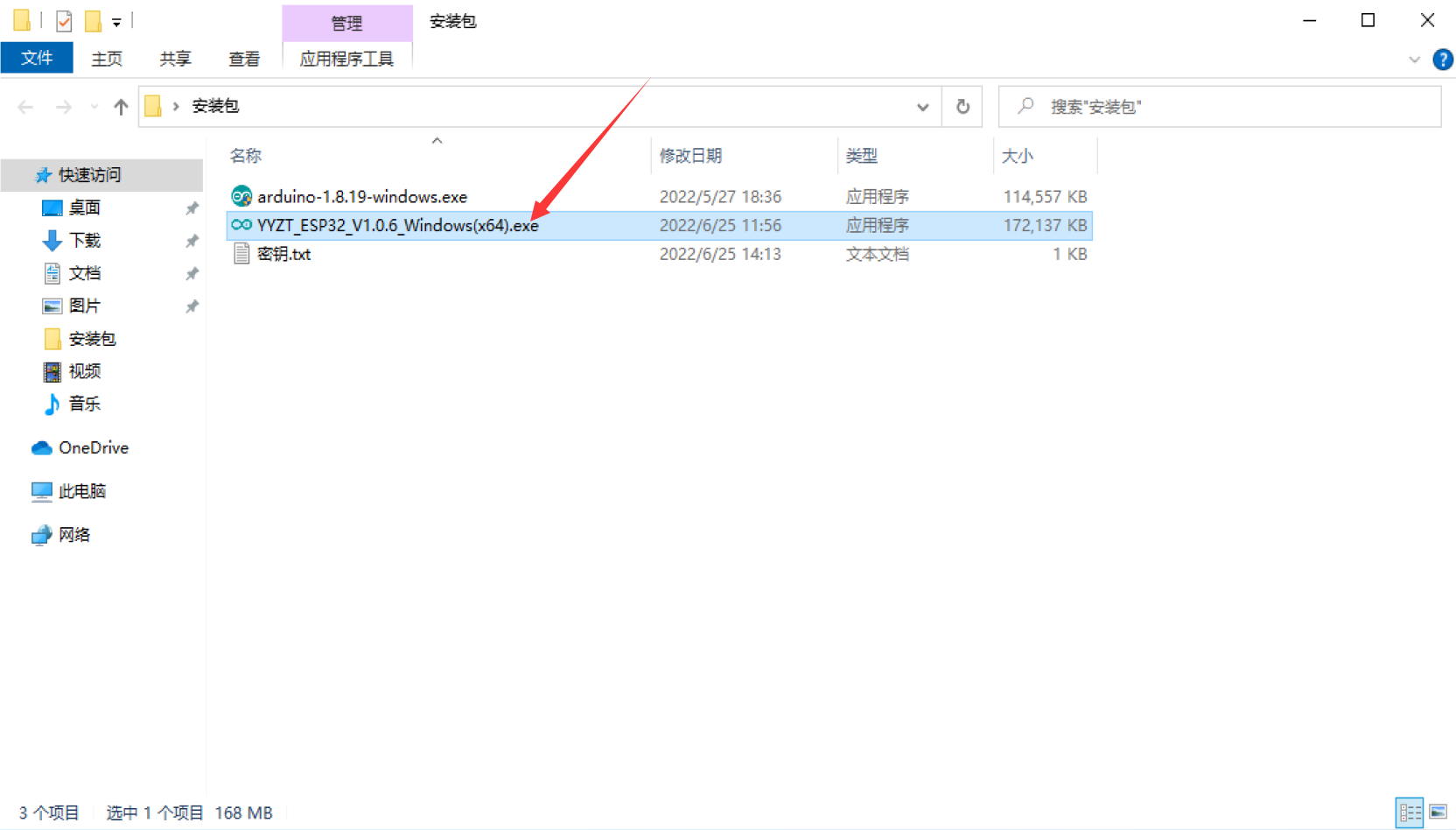Click the pin icon beside 桌面

click(x=192, y=208)
